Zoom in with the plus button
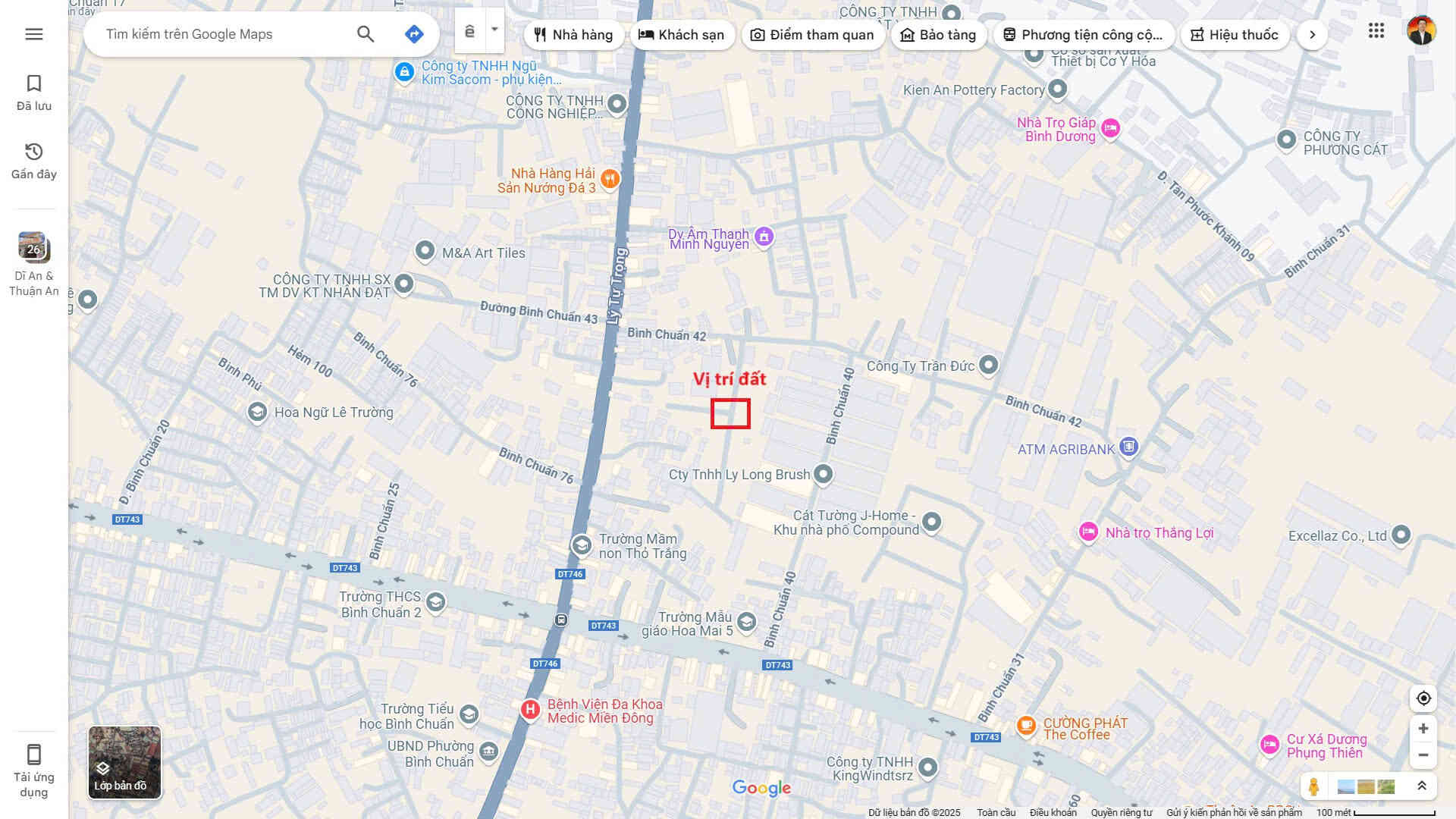1456x819 pixels. [x=1423, y=729]
